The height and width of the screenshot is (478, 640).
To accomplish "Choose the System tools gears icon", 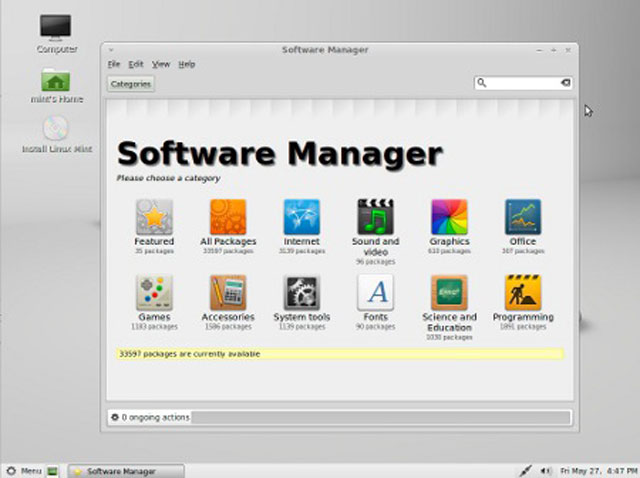I will [302, 292].
